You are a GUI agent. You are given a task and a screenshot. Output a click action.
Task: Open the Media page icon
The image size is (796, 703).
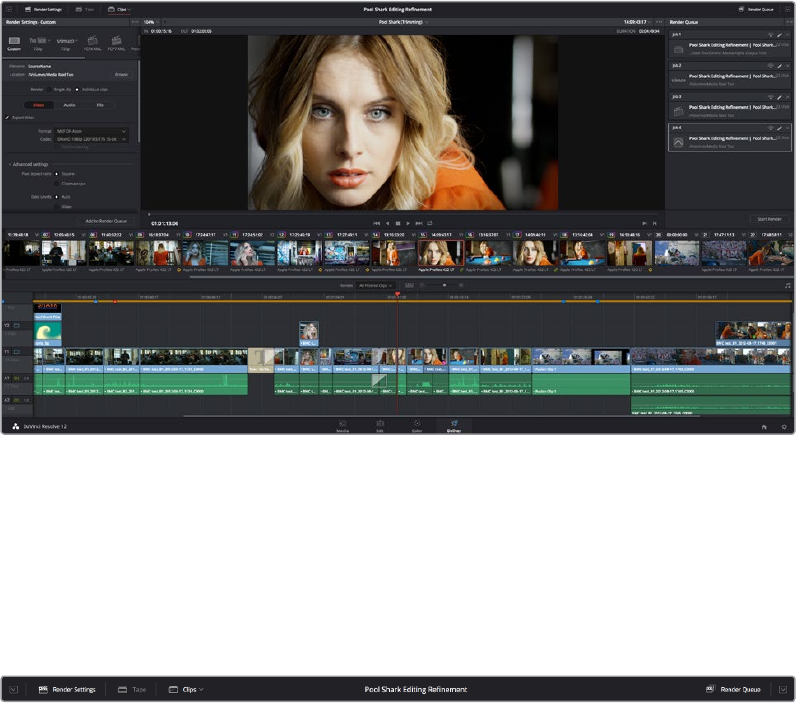(x=342, y=424)
